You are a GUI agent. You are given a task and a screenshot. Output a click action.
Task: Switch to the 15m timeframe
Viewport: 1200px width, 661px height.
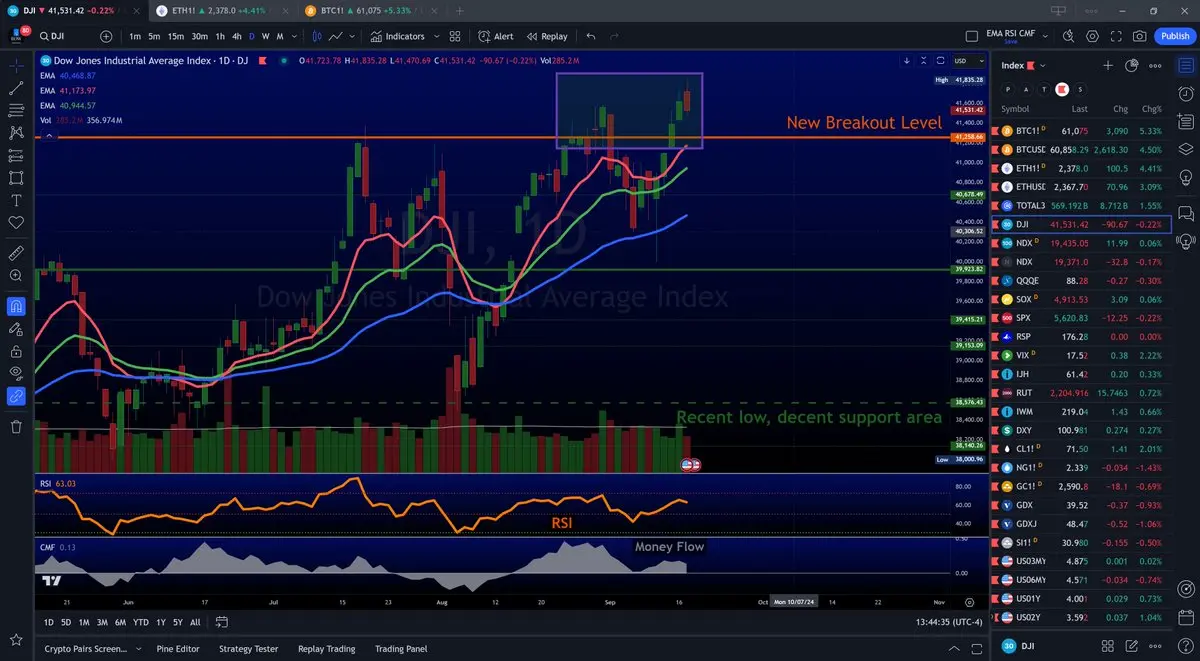click(176, 36)
